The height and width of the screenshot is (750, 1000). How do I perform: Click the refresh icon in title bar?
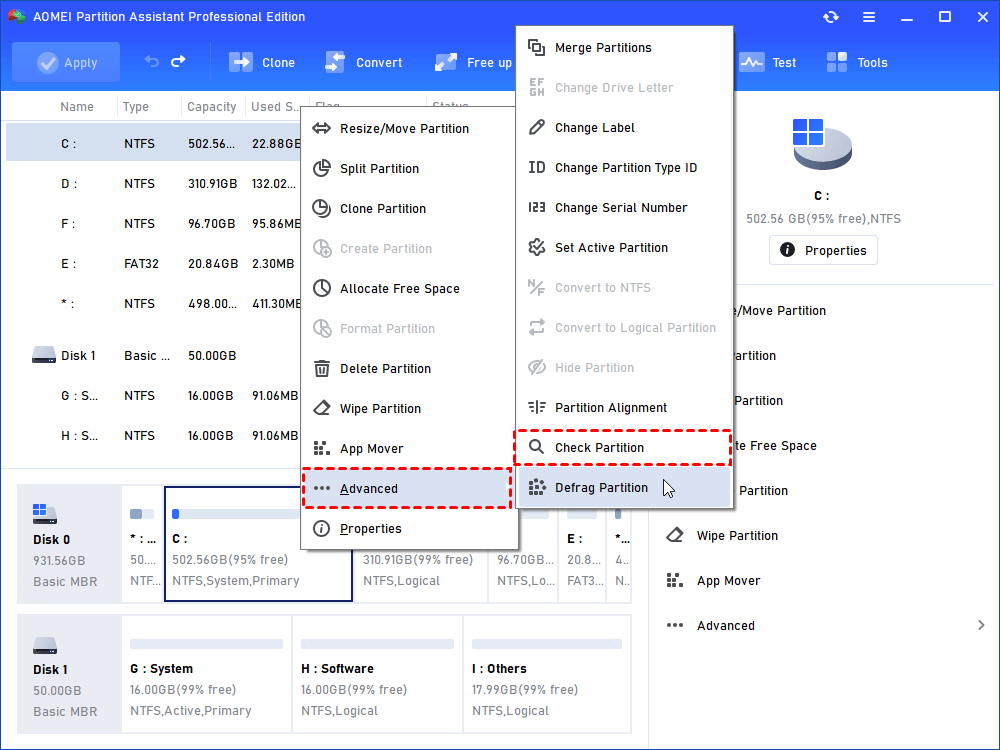pyautogui.click(x=831, y=17)
